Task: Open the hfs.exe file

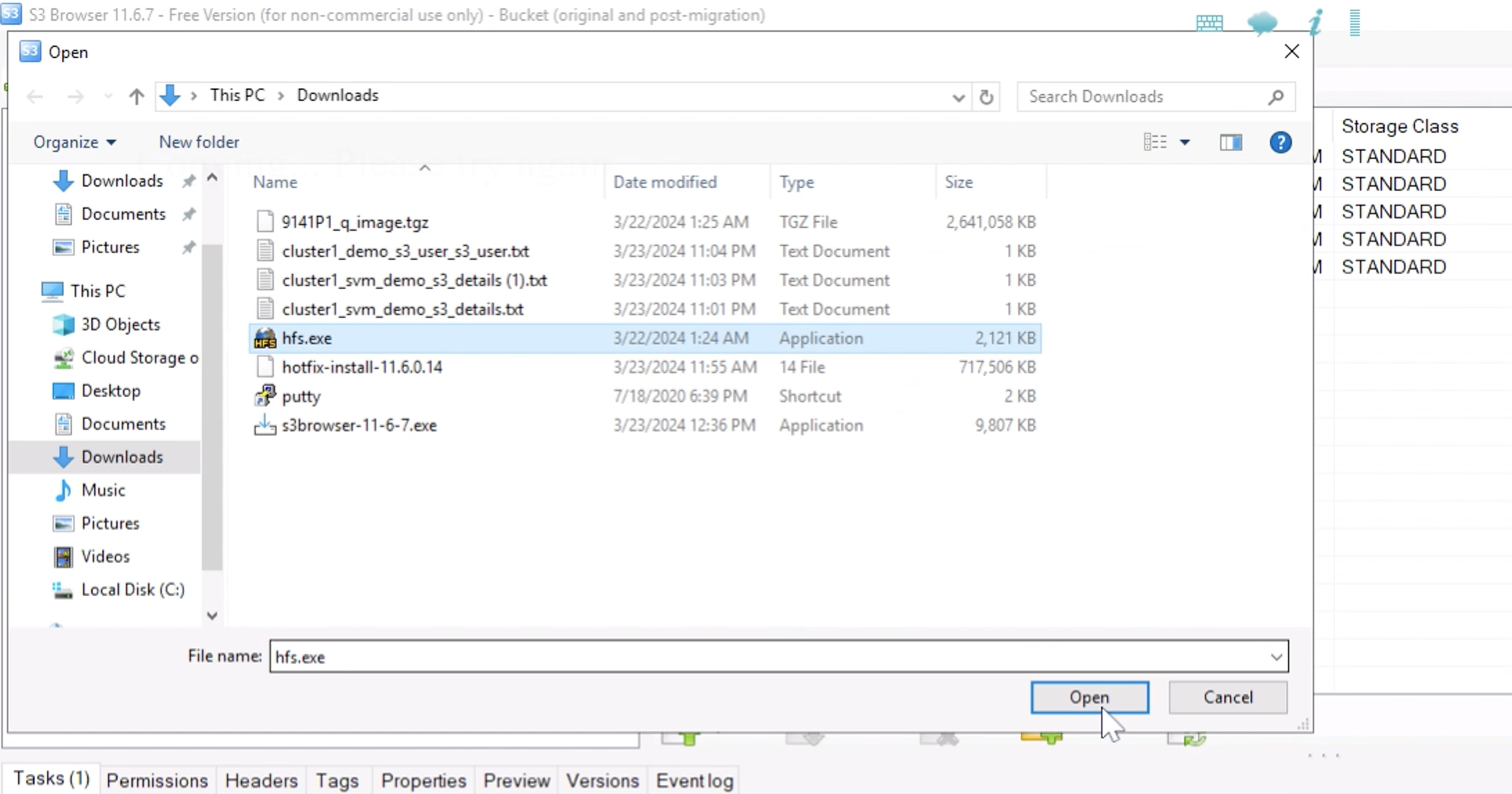Action: (x=1089, y=697)
